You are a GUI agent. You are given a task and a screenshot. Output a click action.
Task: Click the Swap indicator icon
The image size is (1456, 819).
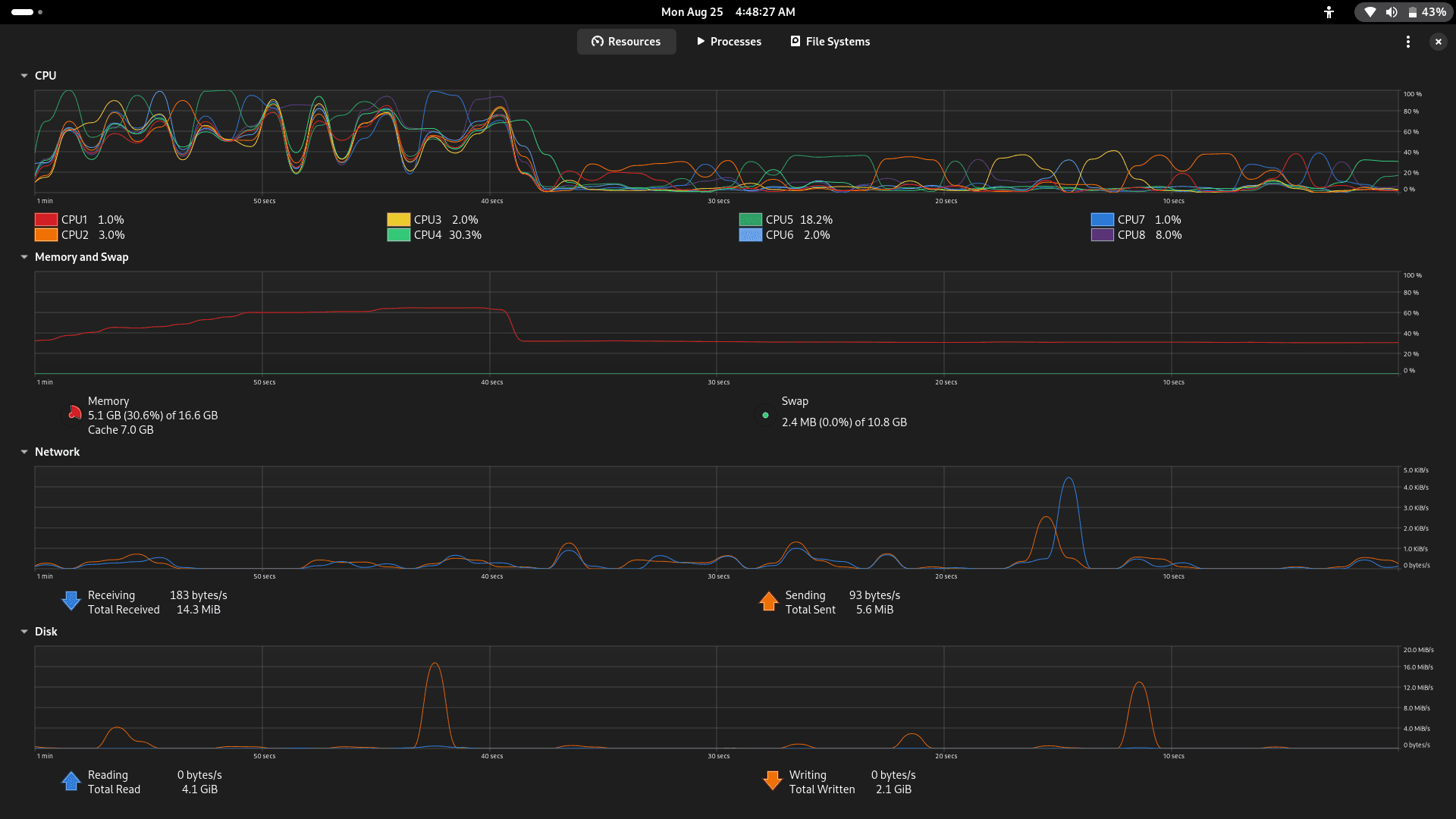coord(765,416)
